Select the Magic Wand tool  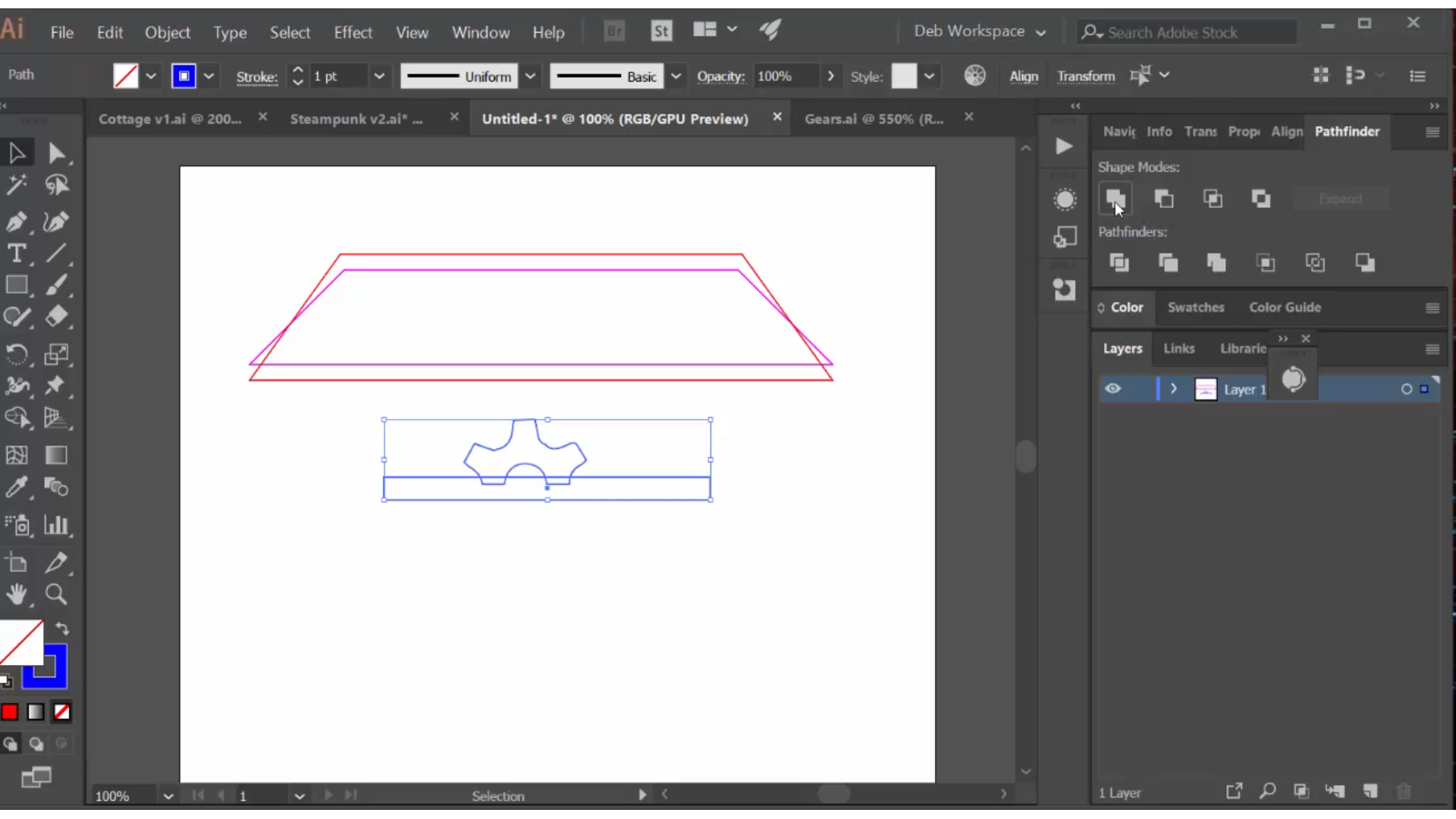[x=17, y=185]
